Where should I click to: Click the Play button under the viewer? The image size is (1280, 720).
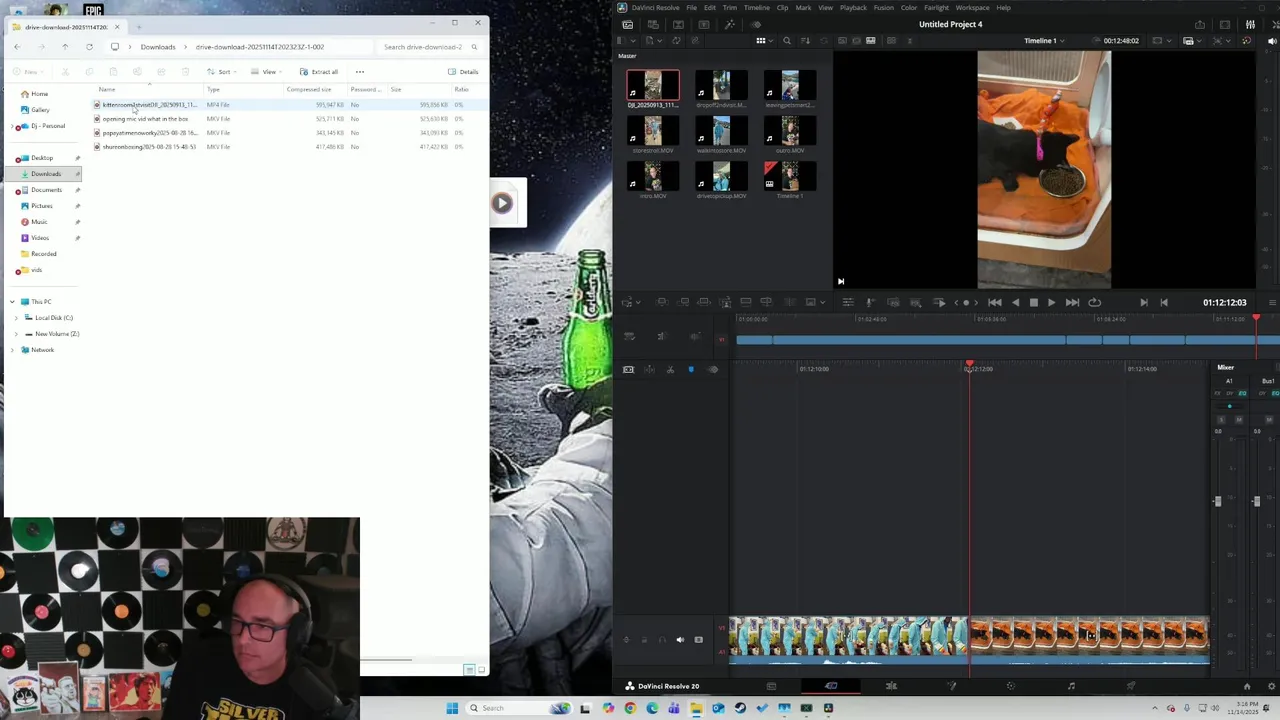coord(1051,302)
